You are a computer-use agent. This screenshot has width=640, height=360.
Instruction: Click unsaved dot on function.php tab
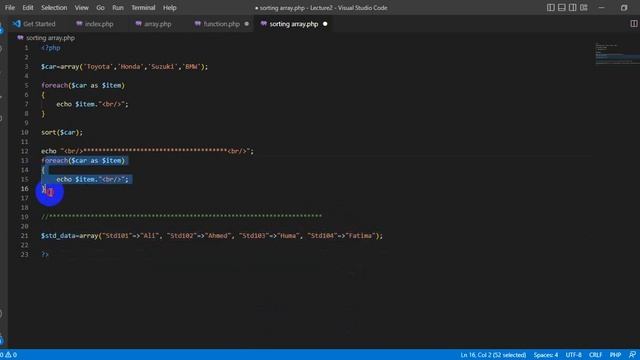247,24
